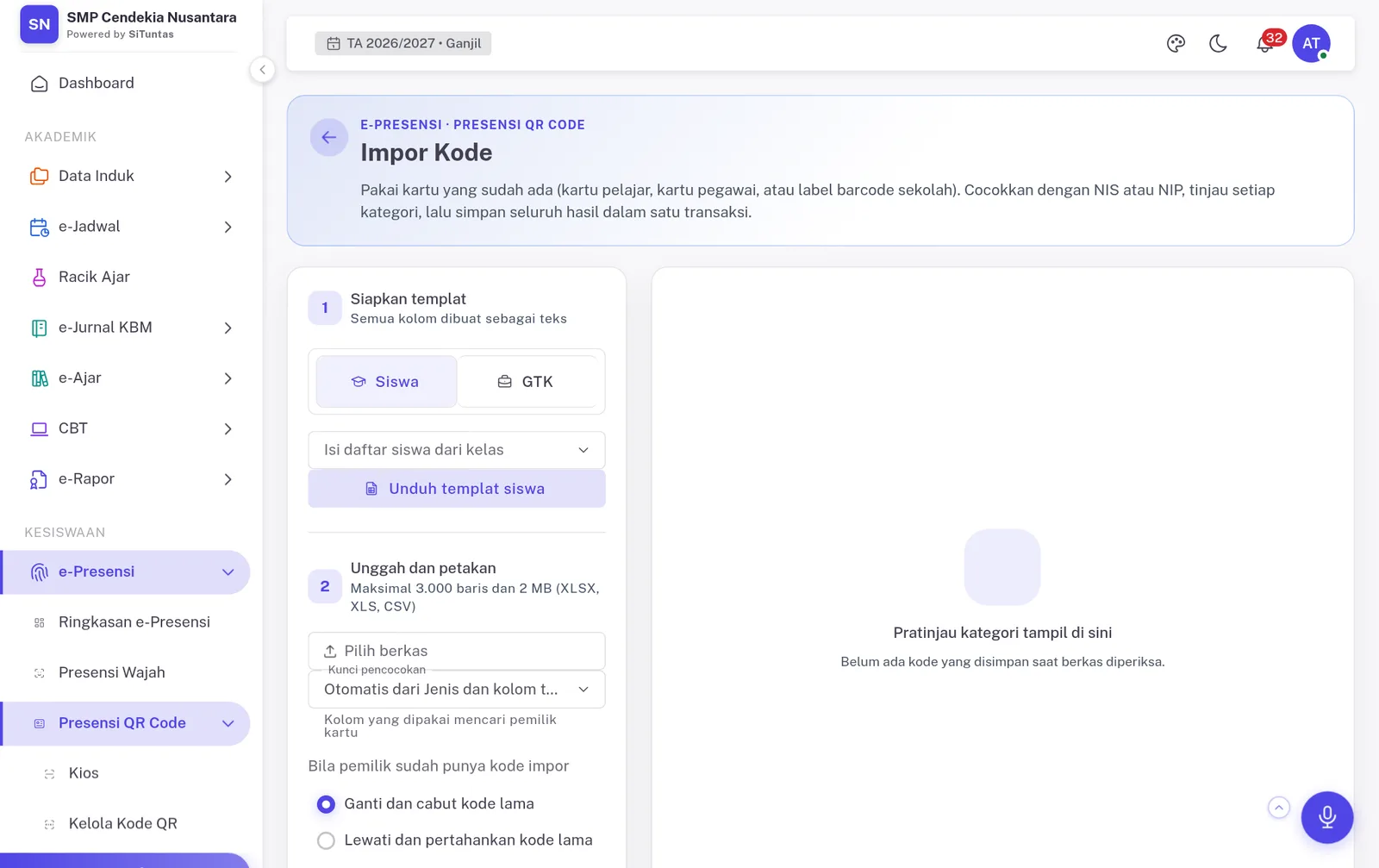Click the E-PRESENSI breadcrumb link

pos(401,125)
